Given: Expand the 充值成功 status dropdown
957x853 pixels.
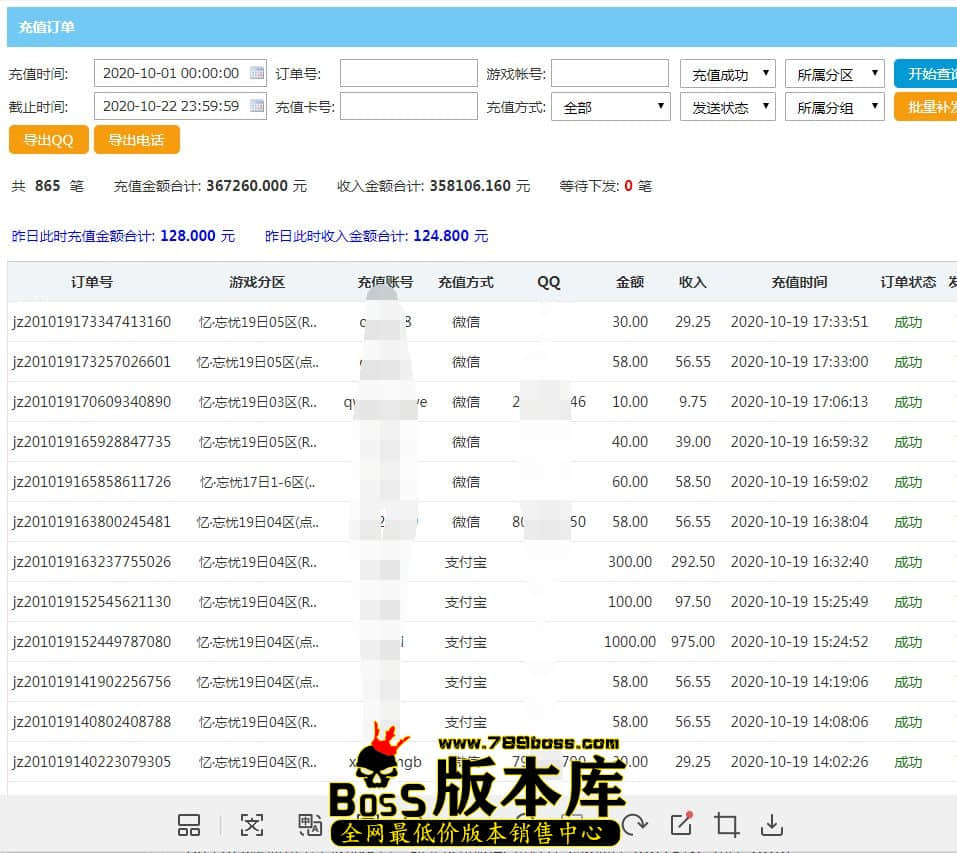Looking at the screenshot, I should (x=727, y=74).
